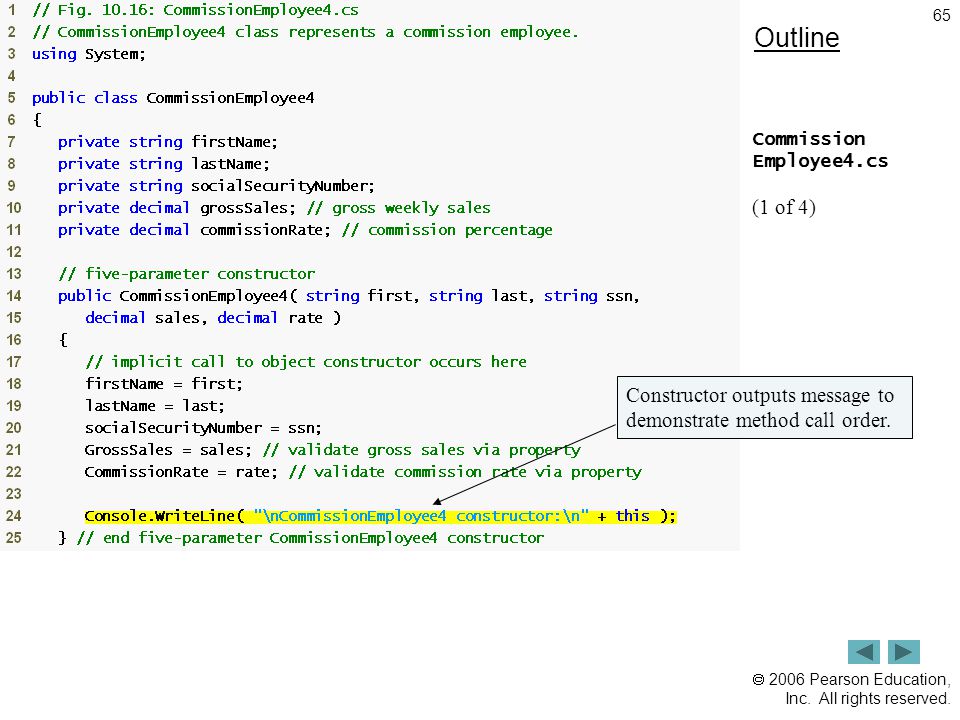Click the '// commission percentage' comment

(447, 230)
